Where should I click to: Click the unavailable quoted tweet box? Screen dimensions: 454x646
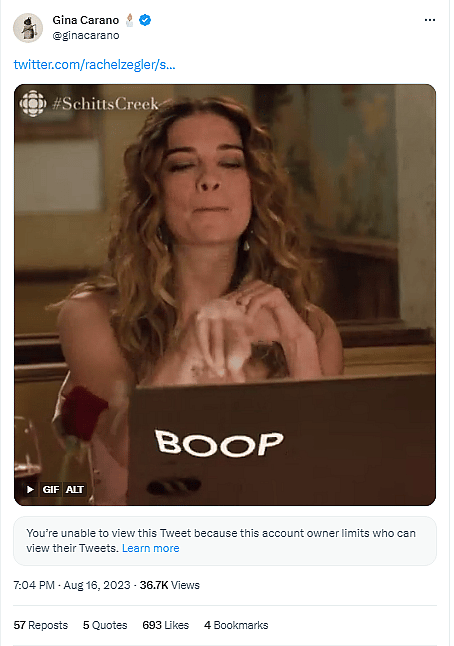tap(225, 541)
